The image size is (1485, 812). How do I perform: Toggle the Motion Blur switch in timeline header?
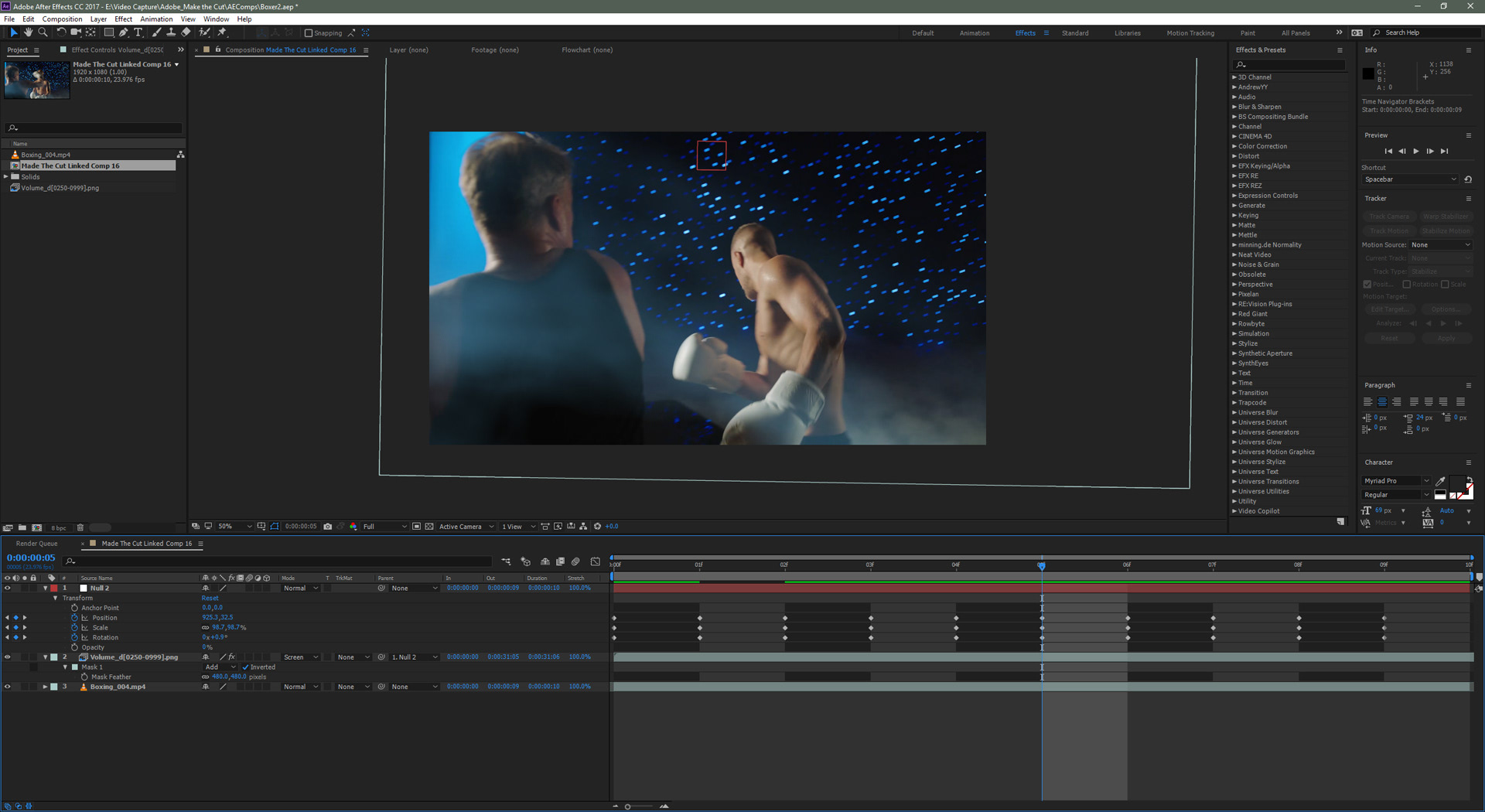pos(576,561)
